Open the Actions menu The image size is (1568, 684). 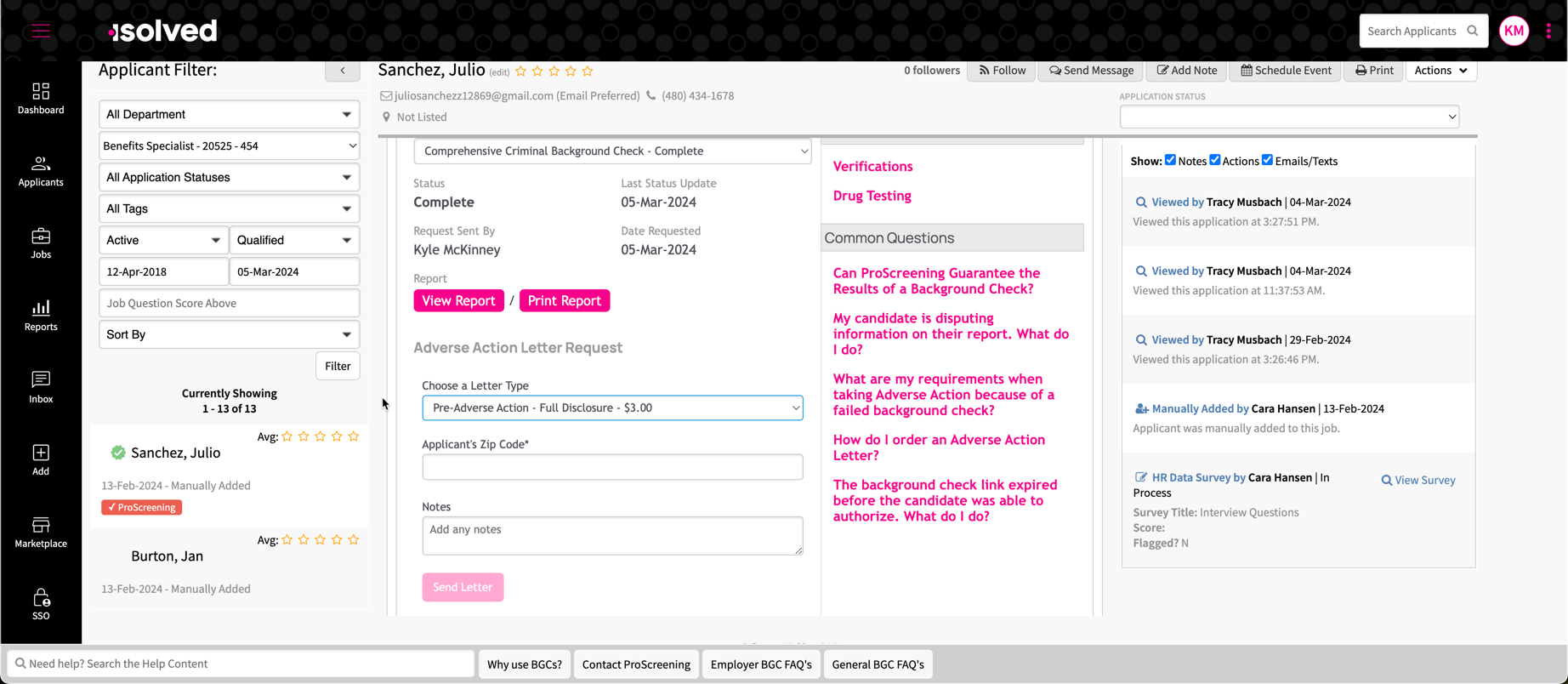[x=1440, y=71]
